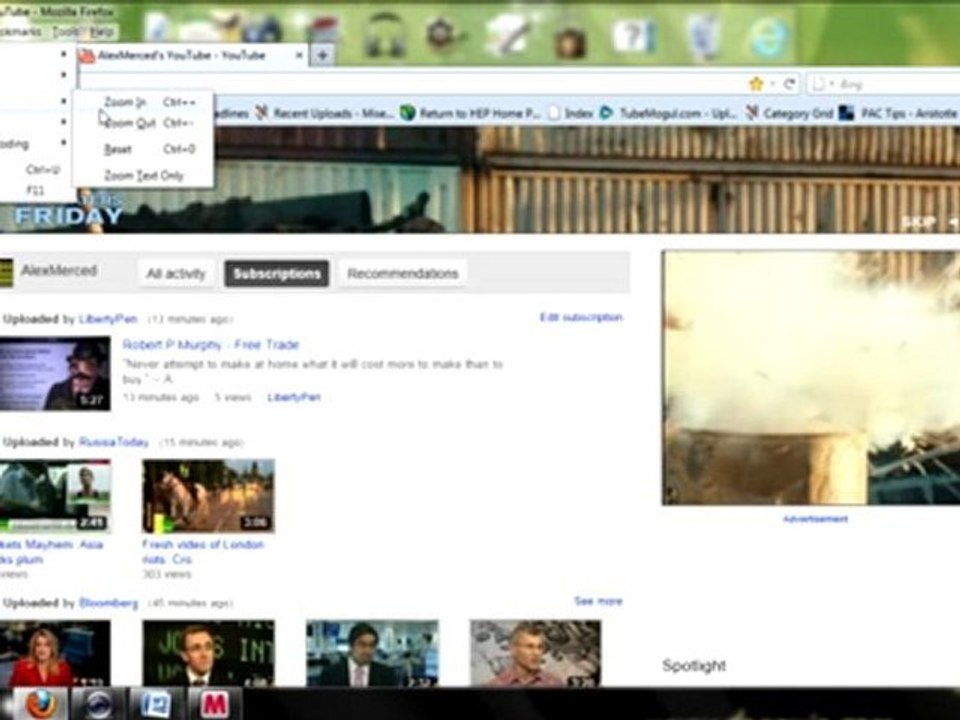The width and height of the screenshot is (960, 720).
Task: Open the search engine dropdown in the Bing box
Action: [x=831, y=84]
